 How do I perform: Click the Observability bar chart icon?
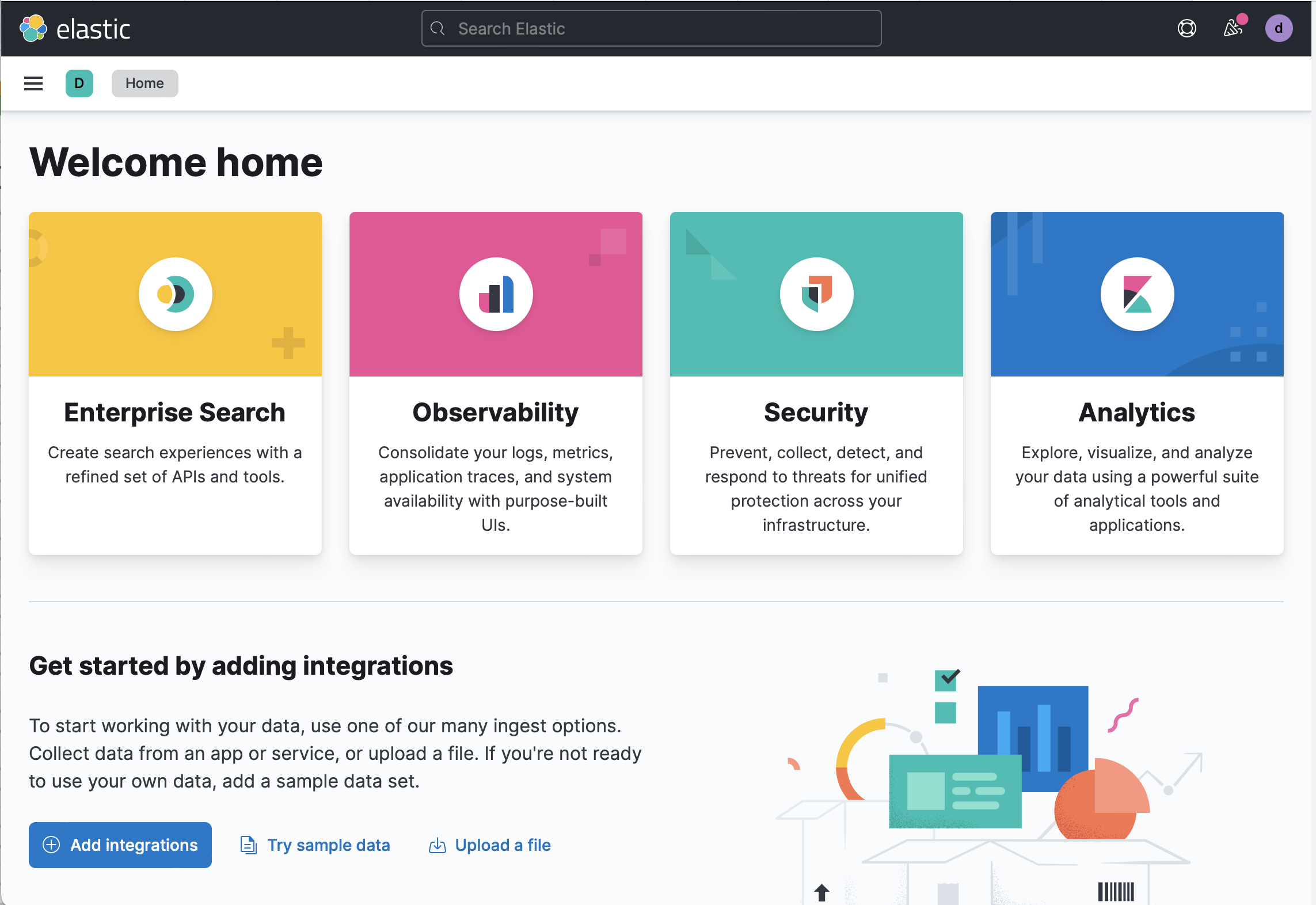496,294
